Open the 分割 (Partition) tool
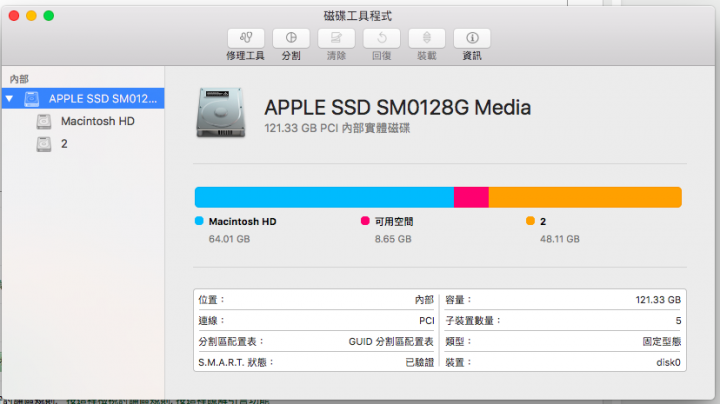Viewport: 720px width, 404px height. point(291,38)
